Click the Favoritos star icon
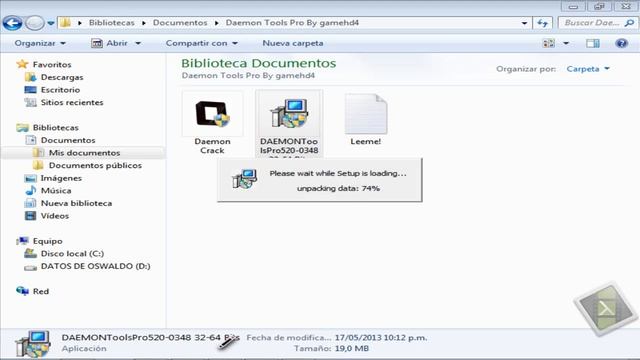The image size is (640, 360). click(x=22, y=64)
